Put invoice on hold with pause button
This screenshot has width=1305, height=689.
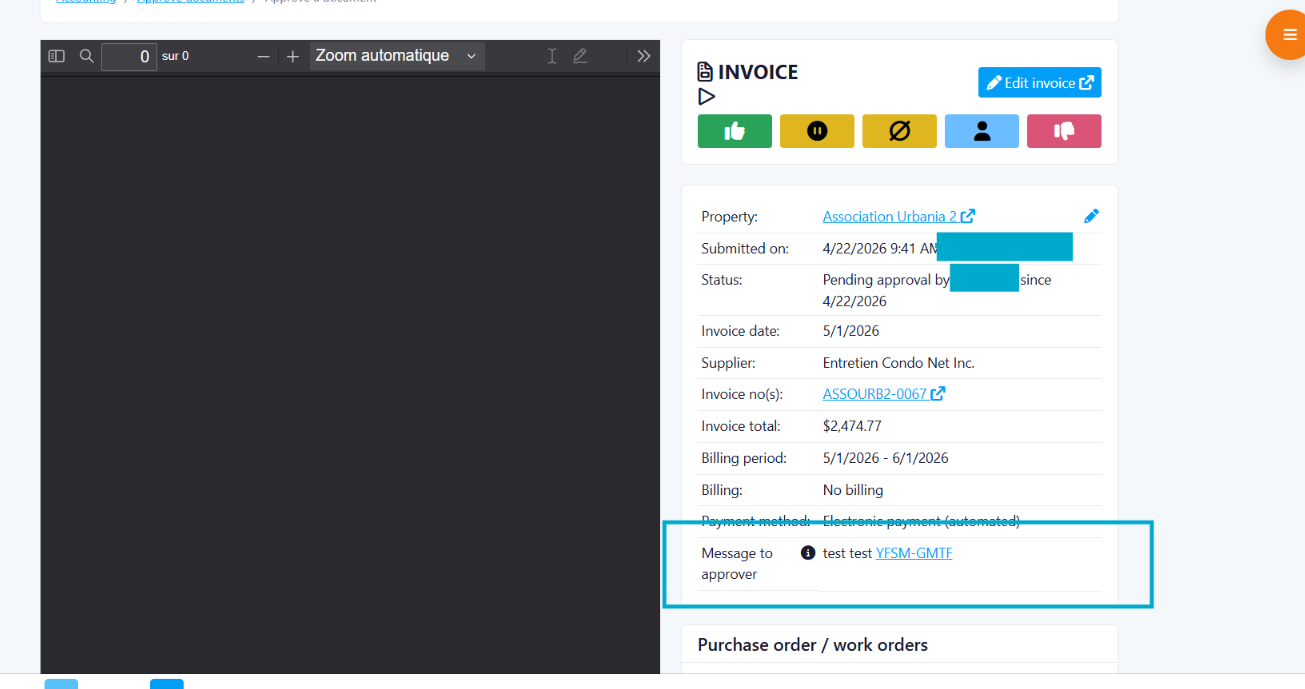click(x=817, y=131)
